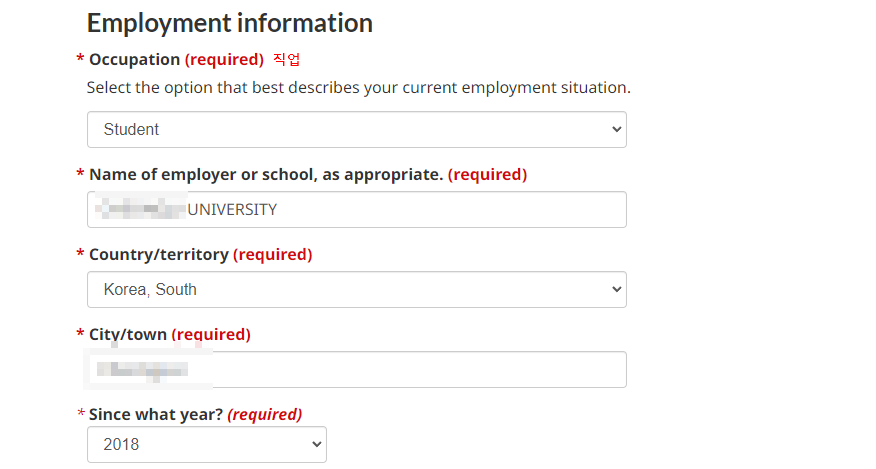Click the (required) text after Since what year?
The height and width of the screenshot is (469, 876).
coord(265,414)
